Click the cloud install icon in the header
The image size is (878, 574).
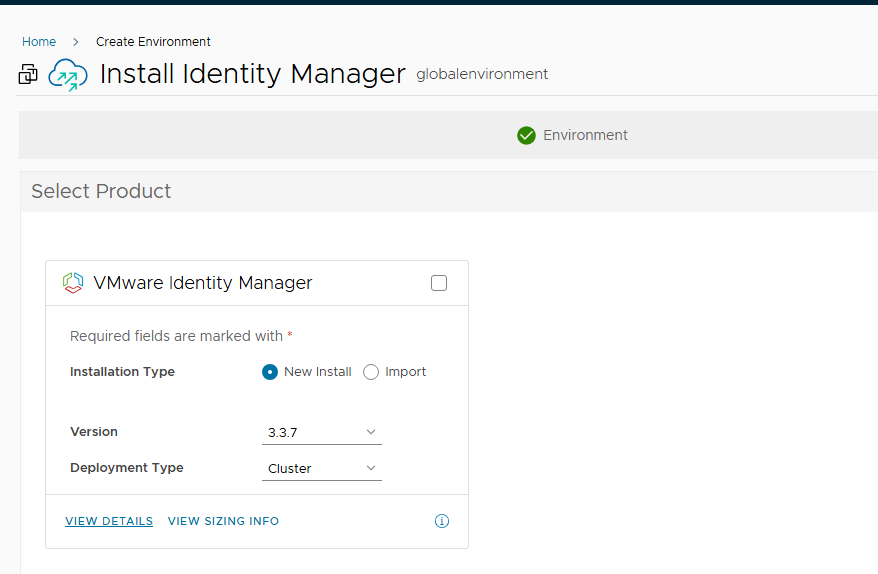pyautogui.click(x=68, y=74)
